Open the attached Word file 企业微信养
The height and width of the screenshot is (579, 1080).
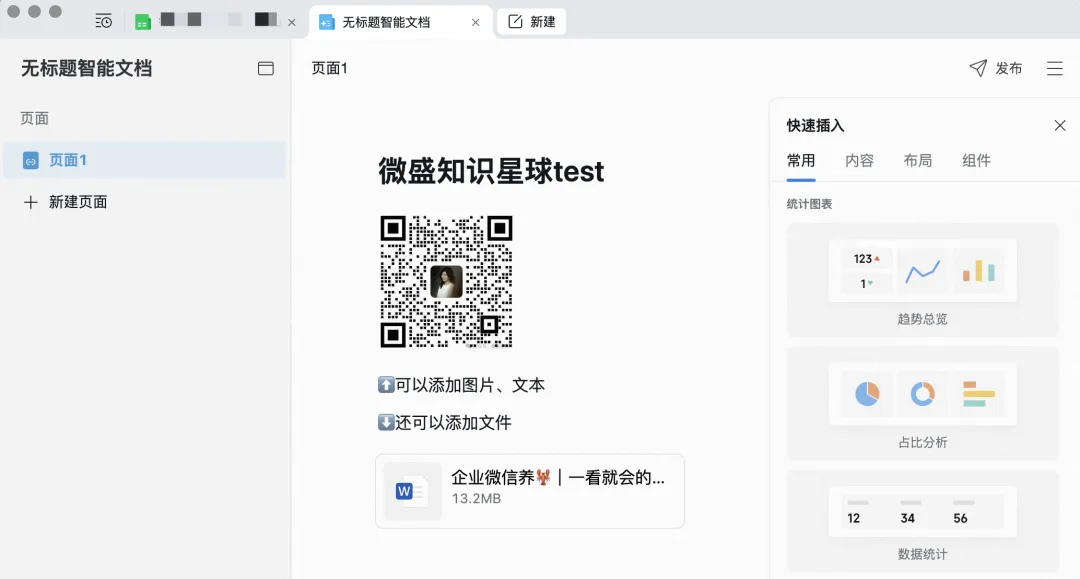(530, 491)
